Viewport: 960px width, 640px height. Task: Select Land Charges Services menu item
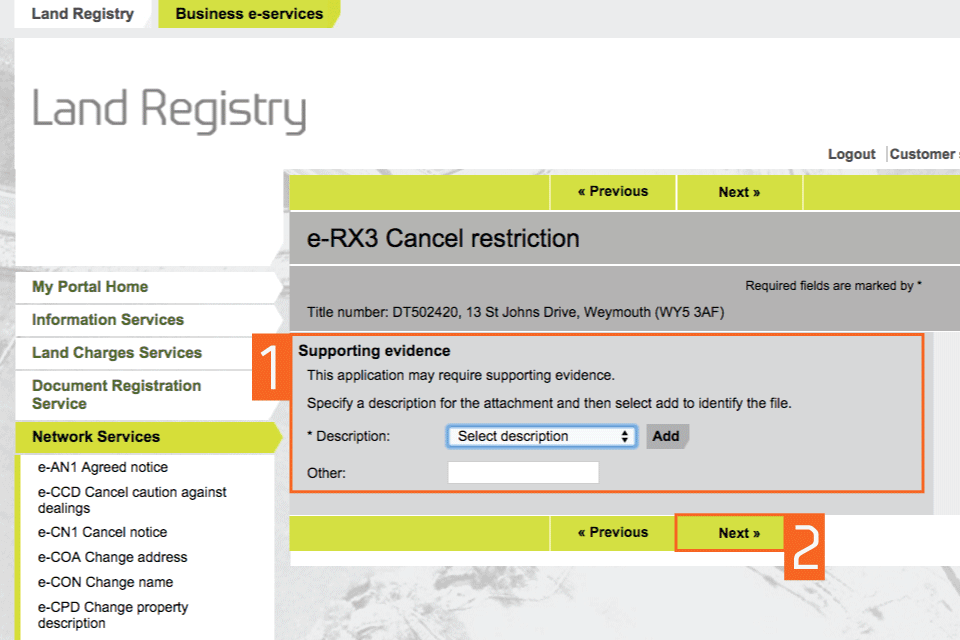117,353
